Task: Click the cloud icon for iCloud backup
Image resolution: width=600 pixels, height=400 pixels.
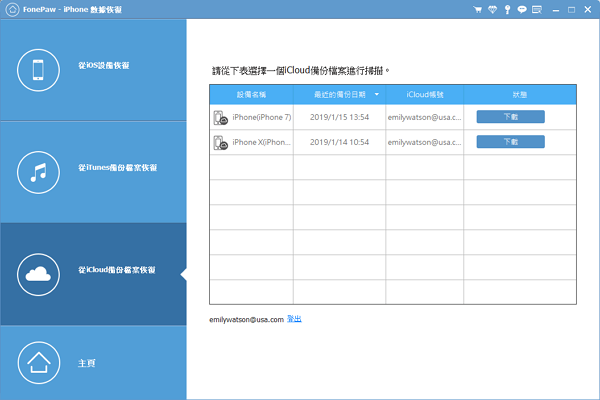Action: tap(38, 274)
